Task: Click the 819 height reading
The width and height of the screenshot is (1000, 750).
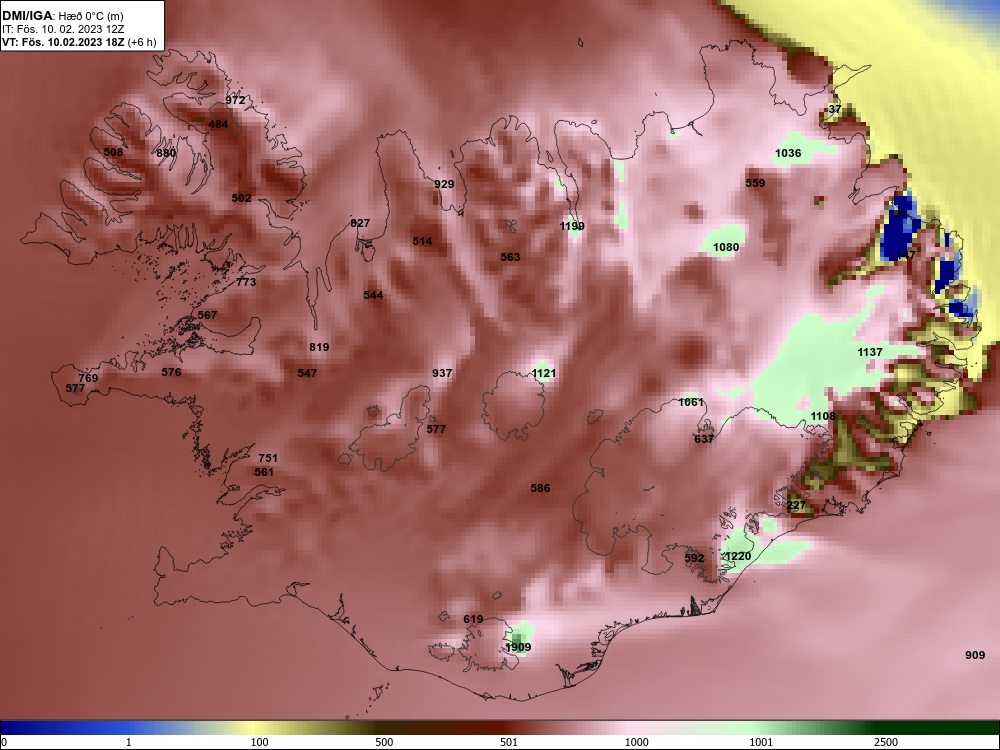Action: (x=319, y=348)
